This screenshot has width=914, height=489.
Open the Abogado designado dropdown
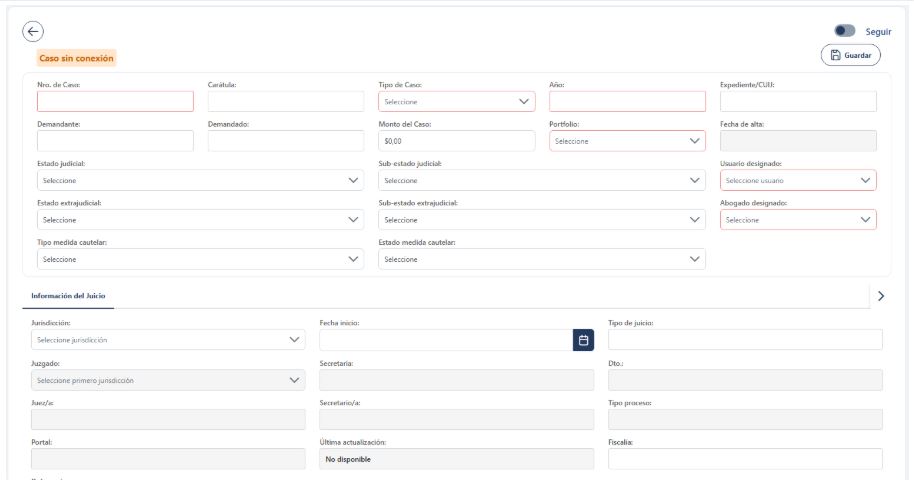click(797, 220)
